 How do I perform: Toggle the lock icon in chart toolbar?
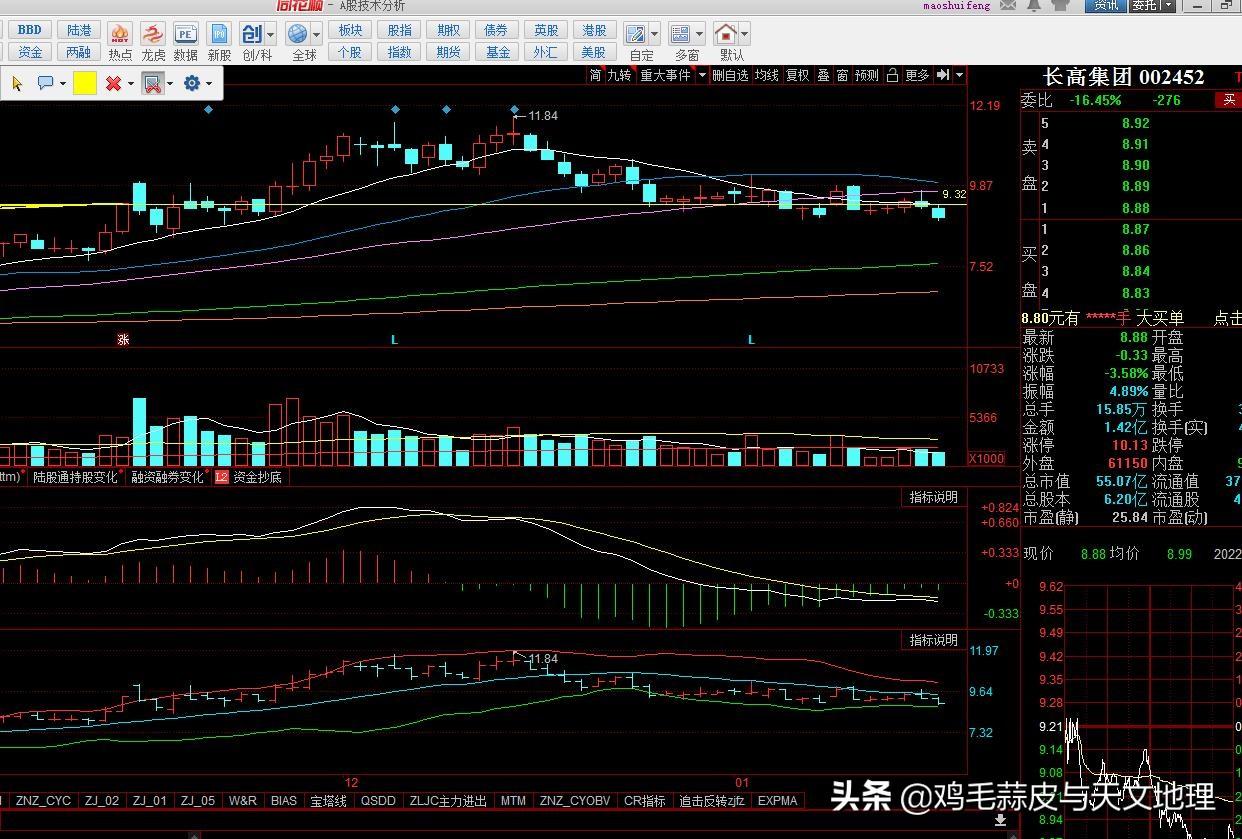click(x=892, y=75)
